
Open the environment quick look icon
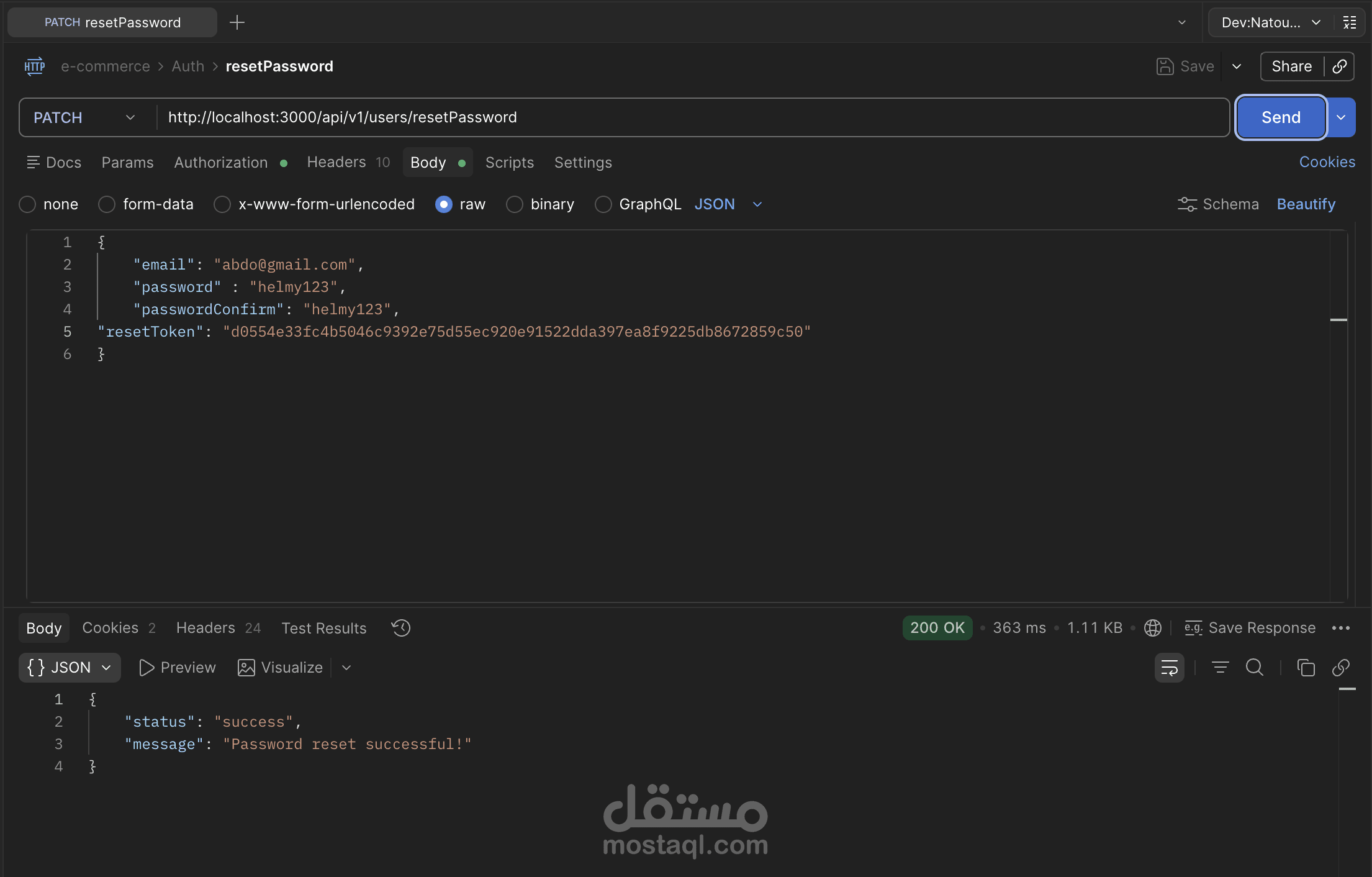pyautogui.click(x=1350, y=23)
